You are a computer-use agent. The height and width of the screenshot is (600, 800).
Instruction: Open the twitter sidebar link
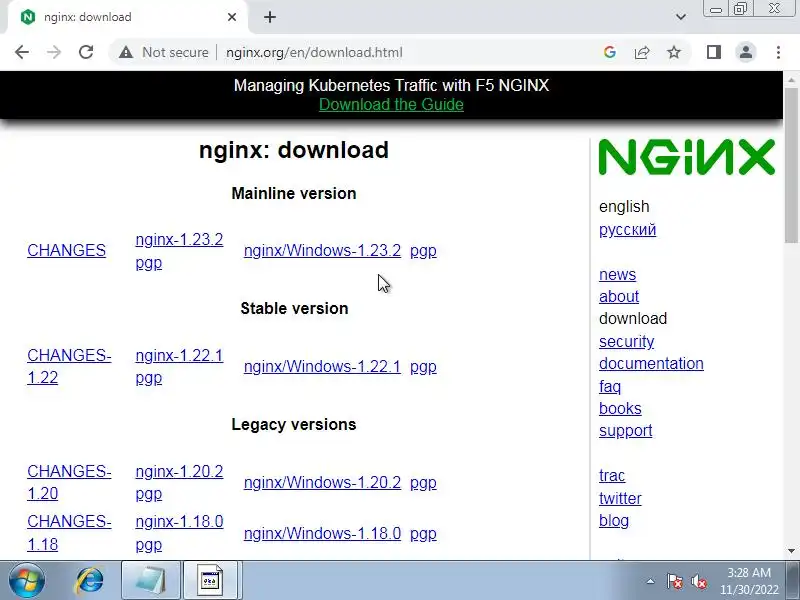pyautogui.click(x=620, y=498)
